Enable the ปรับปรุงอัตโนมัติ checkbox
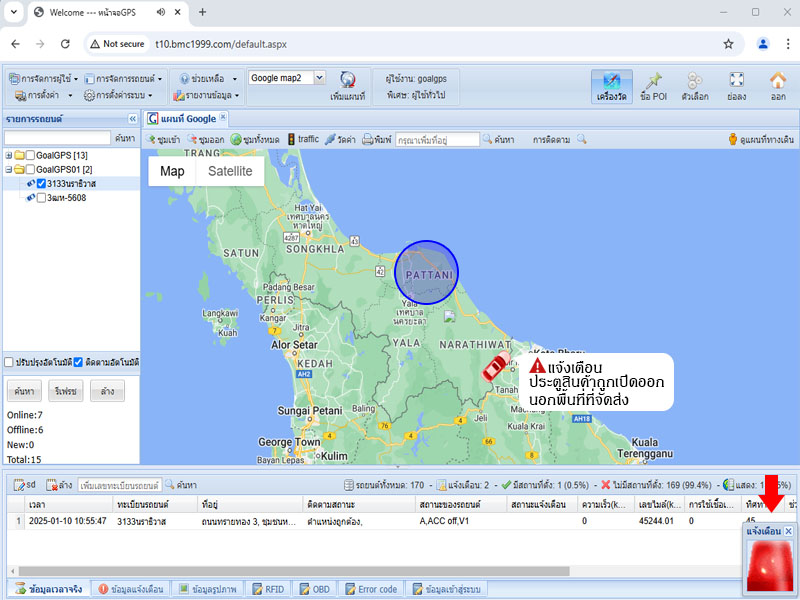The width and height of the screenshot is (800, 600). click(9, 362)
